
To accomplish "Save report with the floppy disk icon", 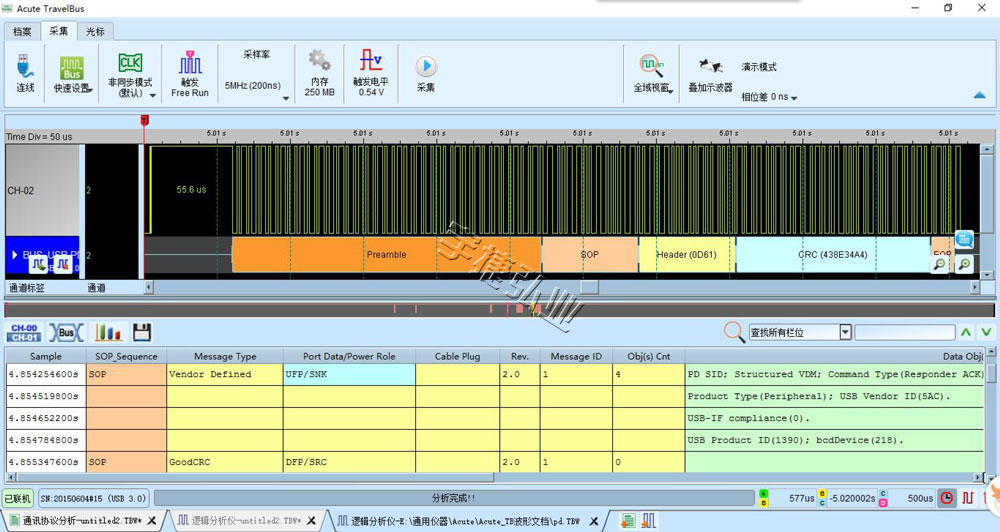I will 142,332.
